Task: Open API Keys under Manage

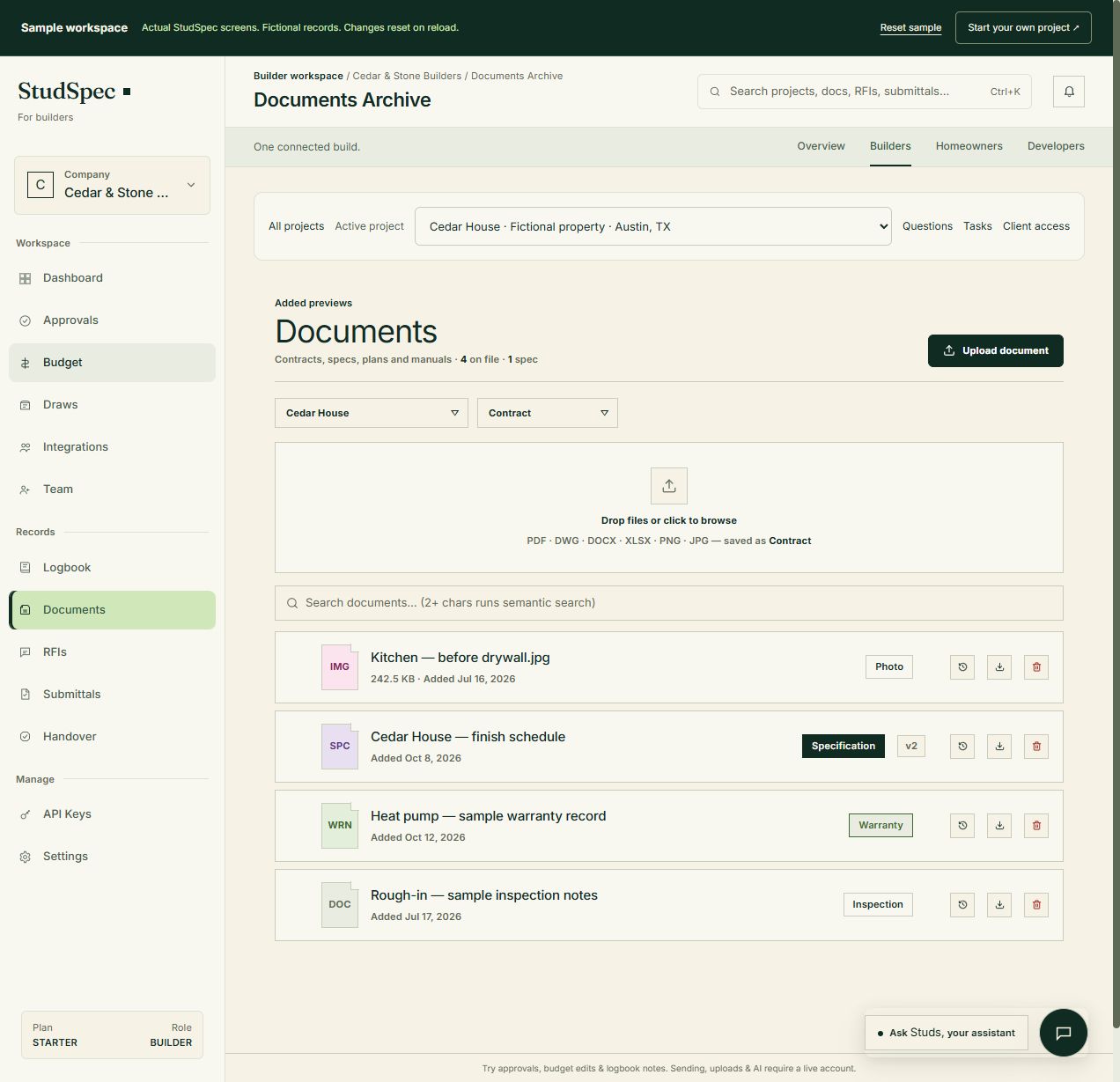Action: pyautogui.click(x=112, y=814)
